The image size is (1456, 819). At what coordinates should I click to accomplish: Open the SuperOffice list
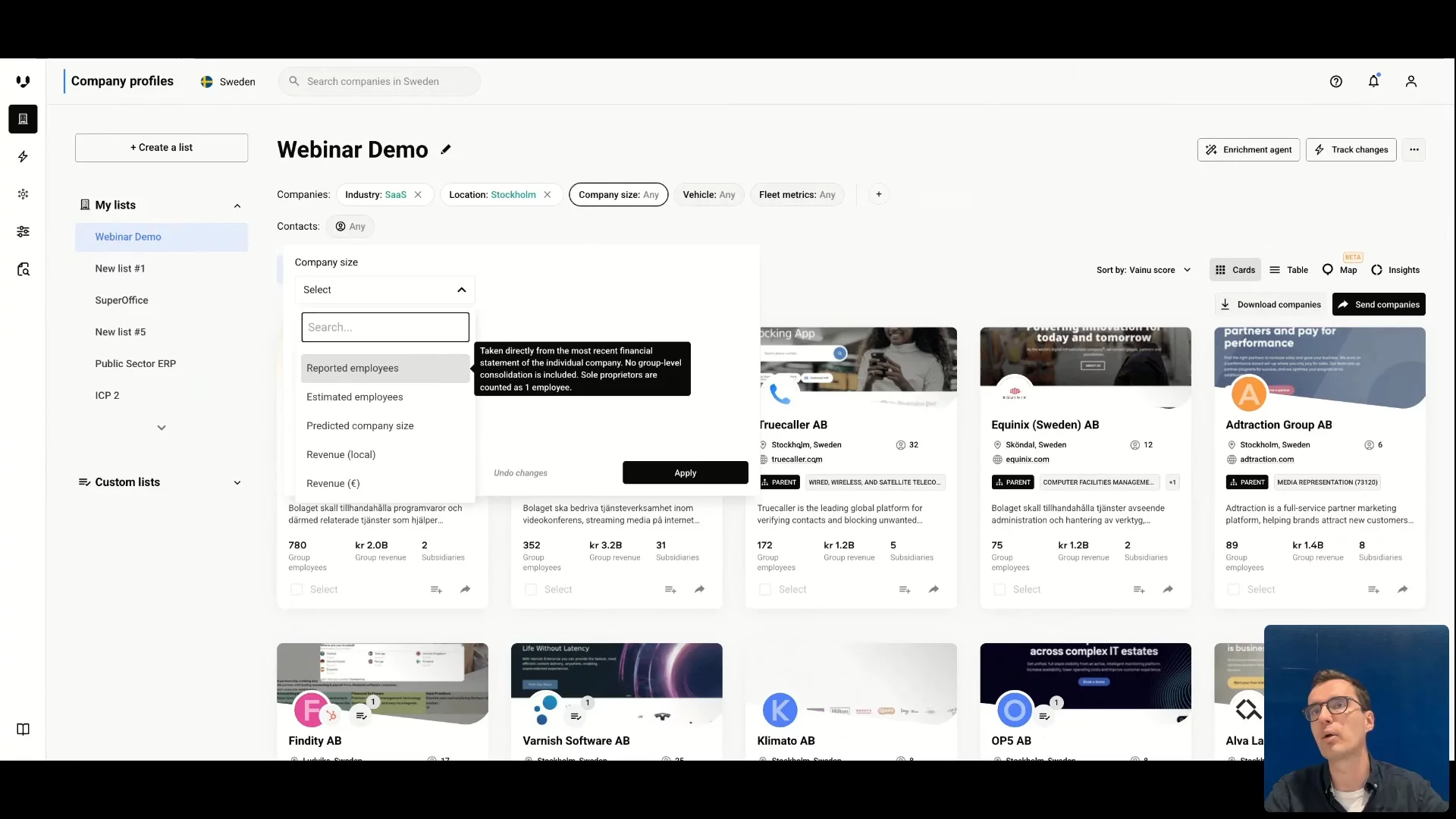tap(162, 300)
